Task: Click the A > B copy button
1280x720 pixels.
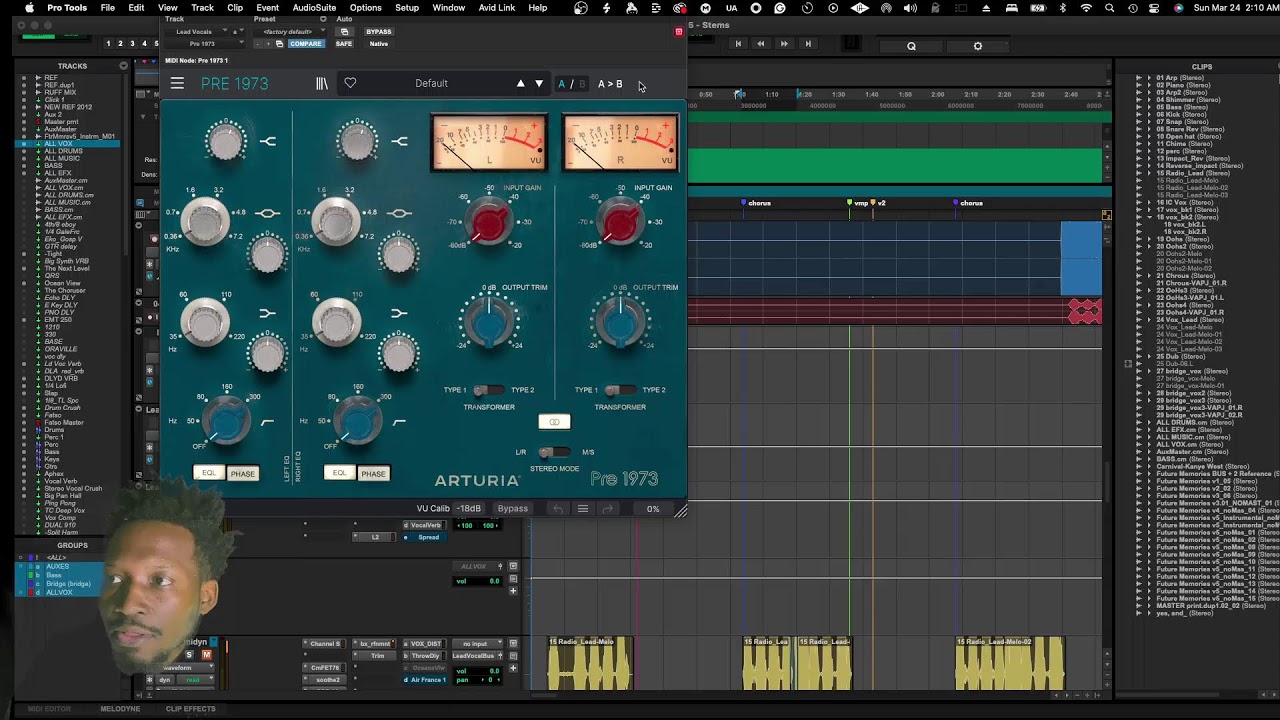Action: [x=610, y=84]
